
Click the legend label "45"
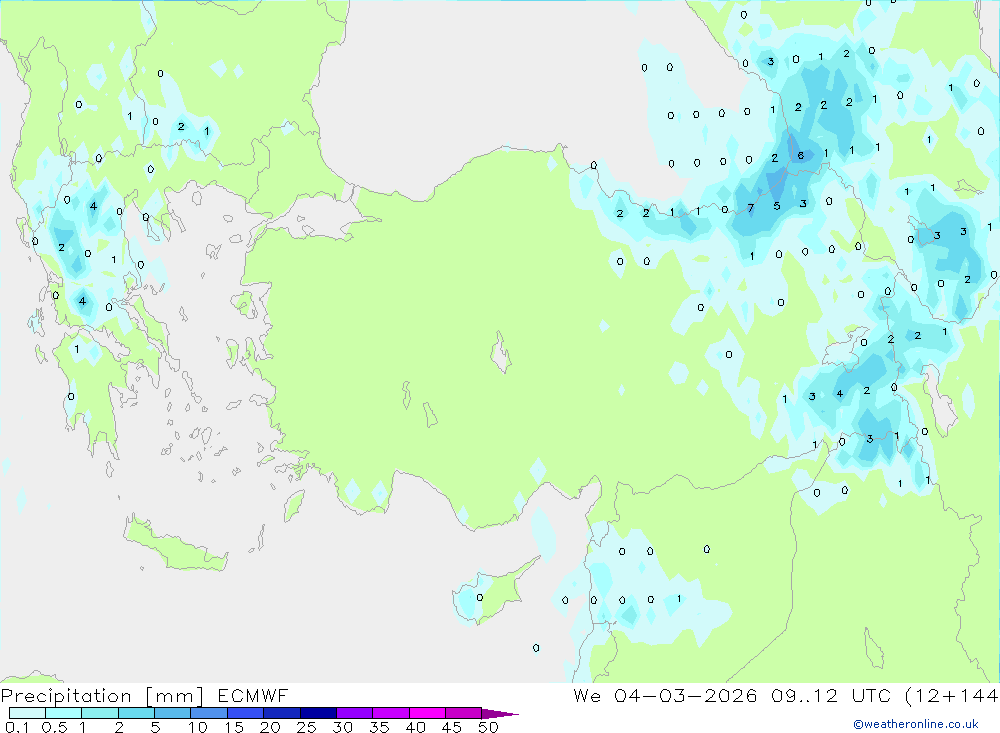[x=452, y=727]
